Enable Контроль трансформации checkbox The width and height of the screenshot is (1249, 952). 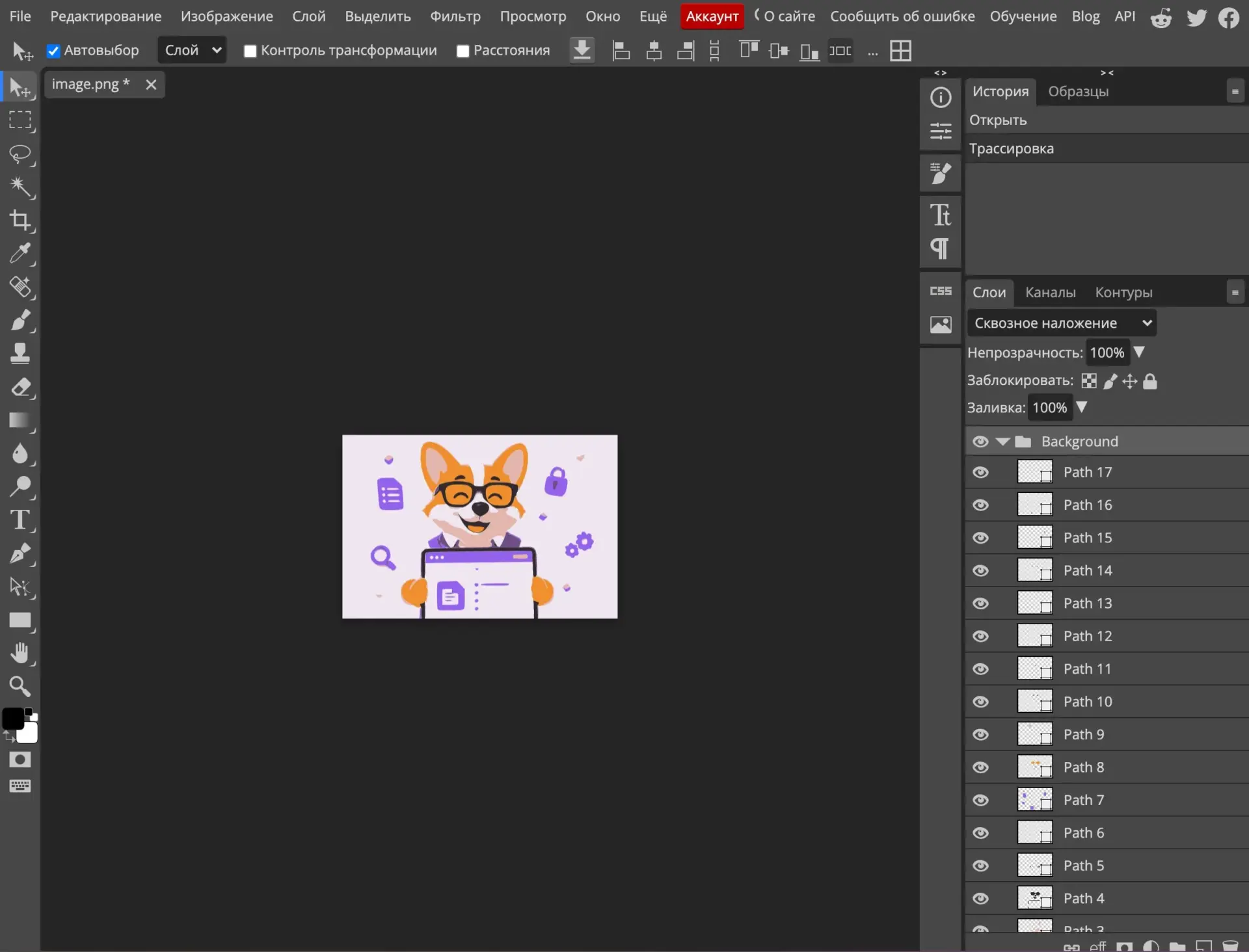click(250, 51)
